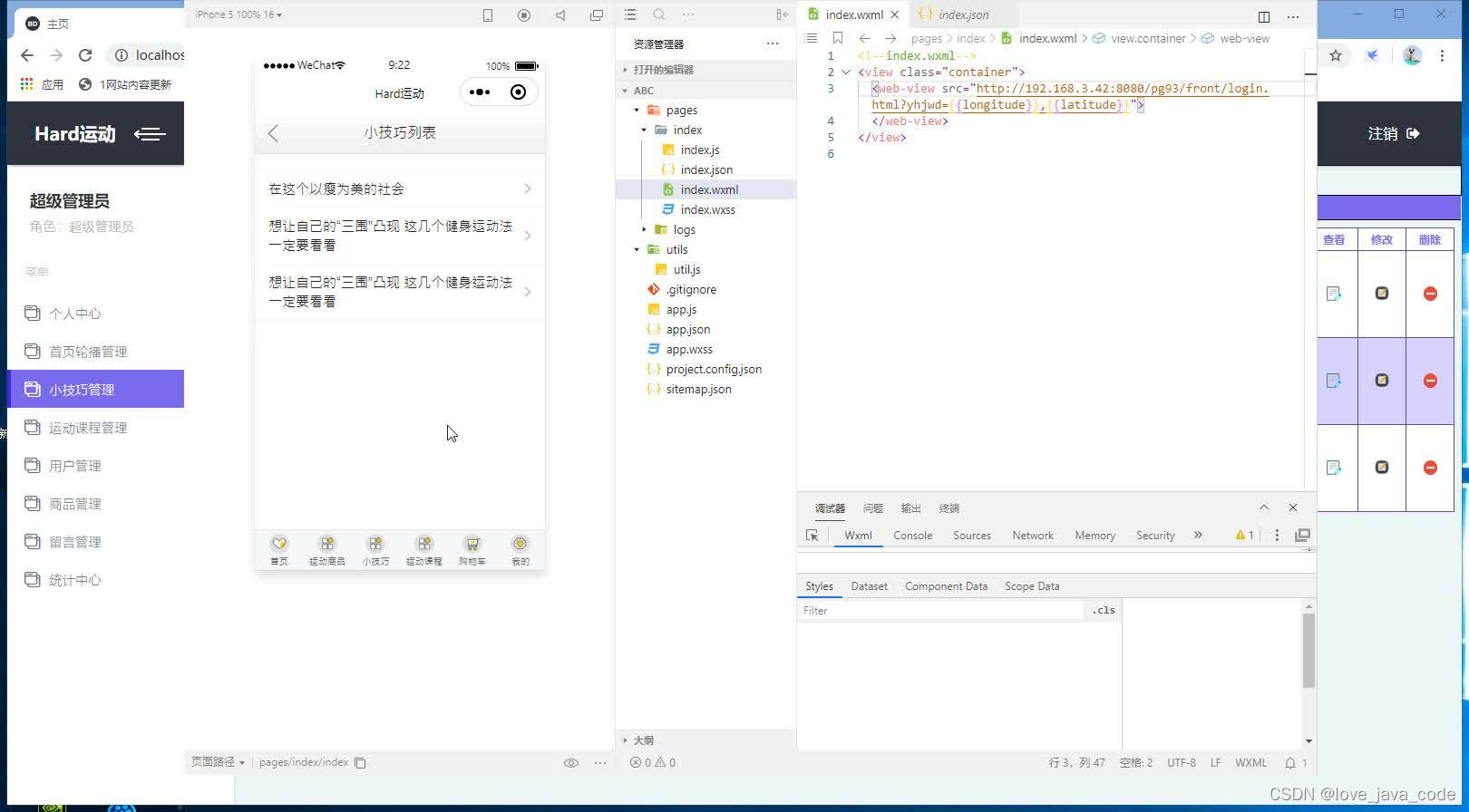Image resolution: width=1469 pixels, height=812 pixels.
Task: Toggle the phone device simulator icon
Action: [488, 15]
